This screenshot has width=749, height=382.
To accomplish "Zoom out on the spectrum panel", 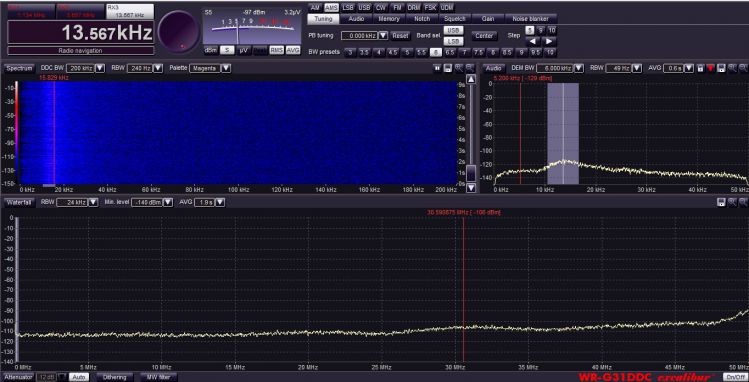I will pos(470,69).
